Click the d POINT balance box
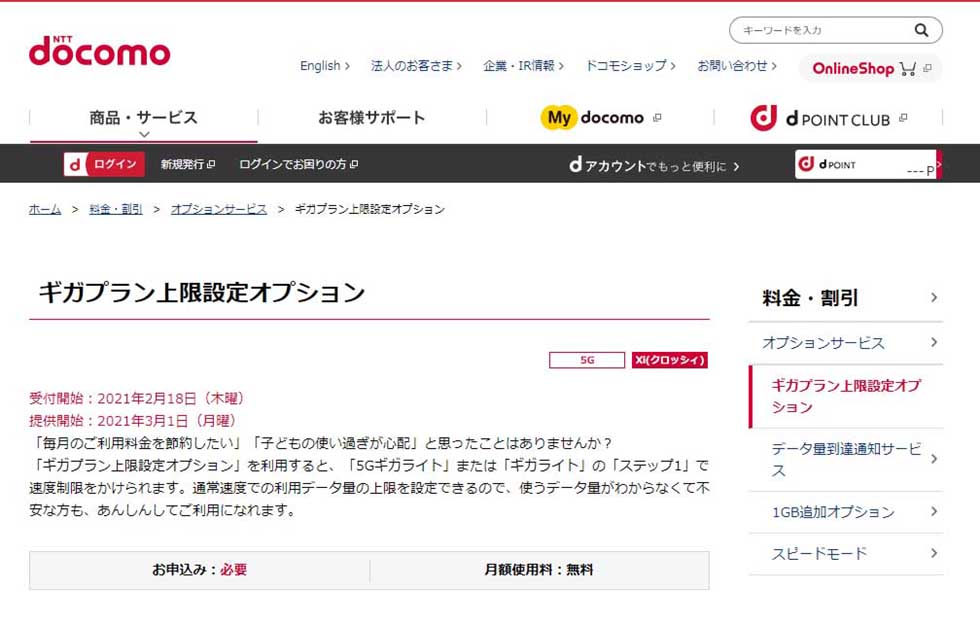This screenshot has height=624, width=980. (x=868, y=164)
